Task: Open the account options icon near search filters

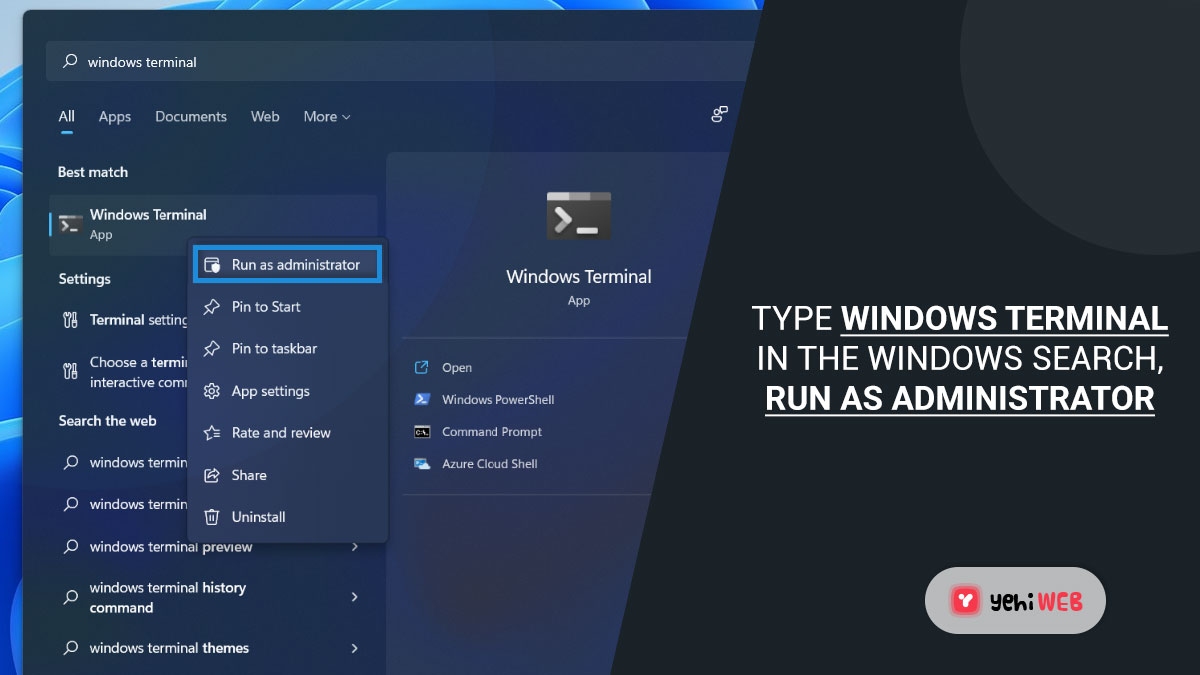Action: 719,114
